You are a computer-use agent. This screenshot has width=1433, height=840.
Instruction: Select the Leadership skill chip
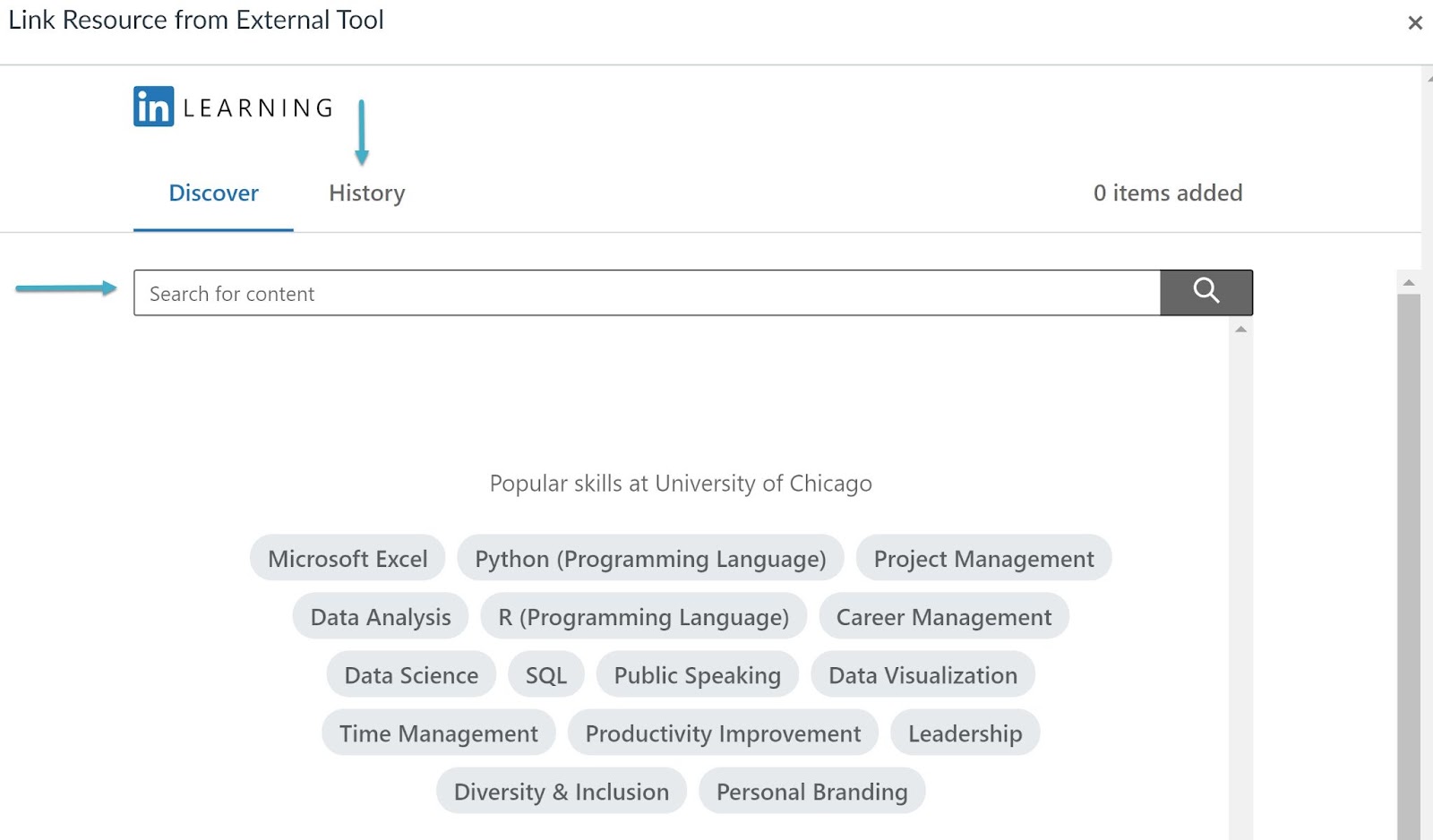pyautogui.click(x=965, y=733)
